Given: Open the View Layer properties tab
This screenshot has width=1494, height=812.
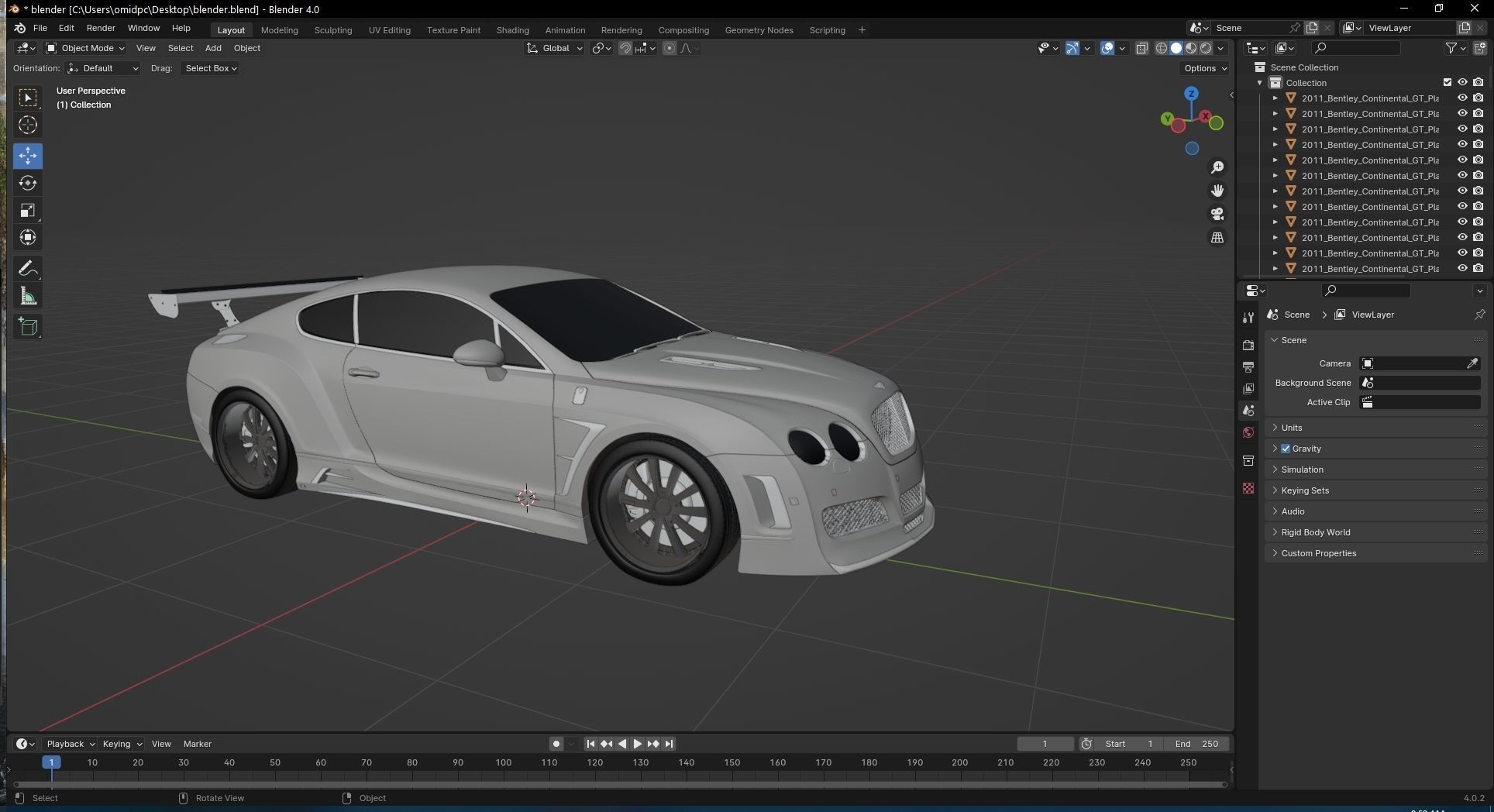Looking at the screenshot, I should [x=1248, y=388].
